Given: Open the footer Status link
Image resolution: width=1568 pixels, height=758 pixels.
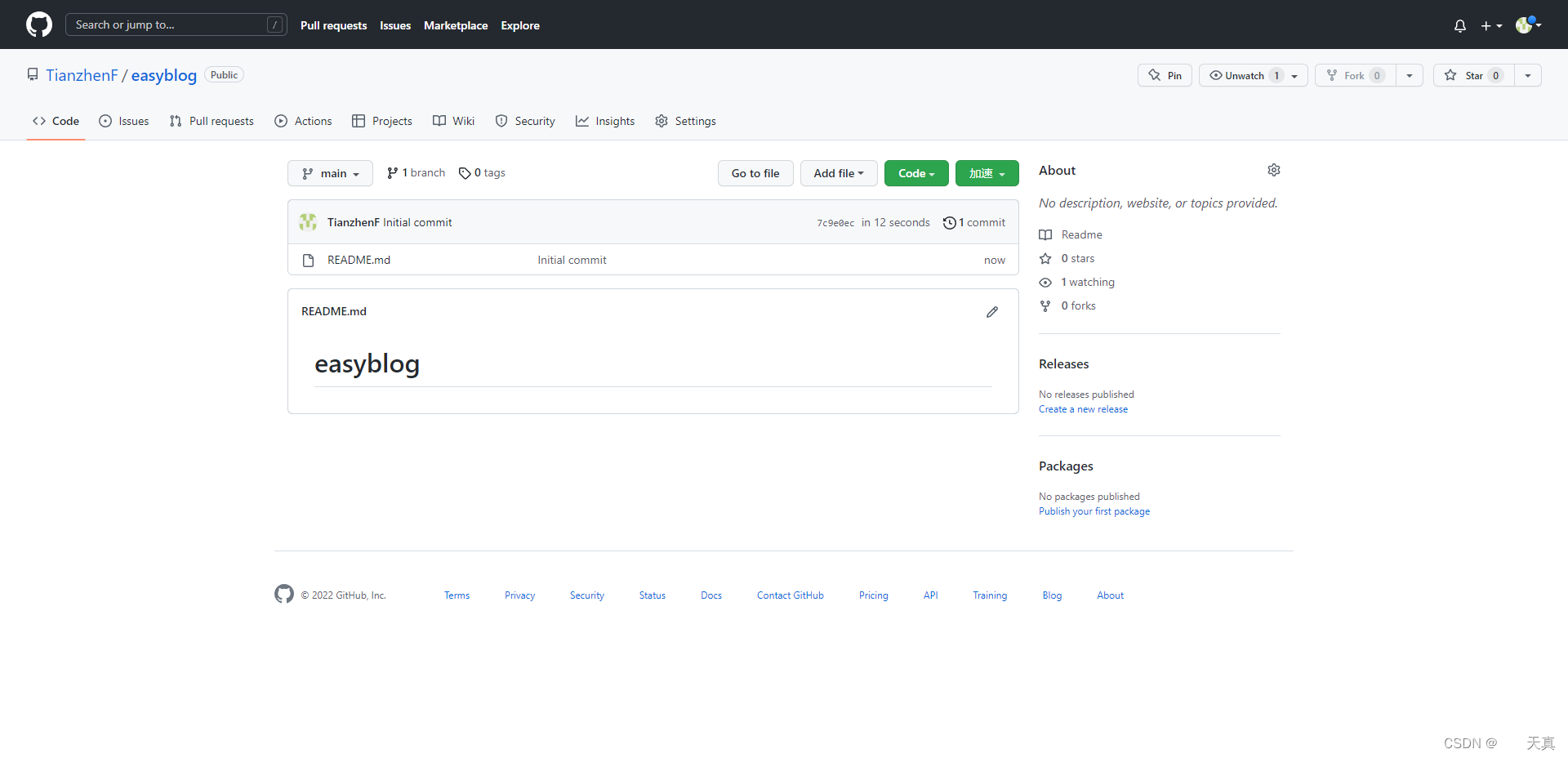Looking at the screenshot, I should [x=653, y=595].
